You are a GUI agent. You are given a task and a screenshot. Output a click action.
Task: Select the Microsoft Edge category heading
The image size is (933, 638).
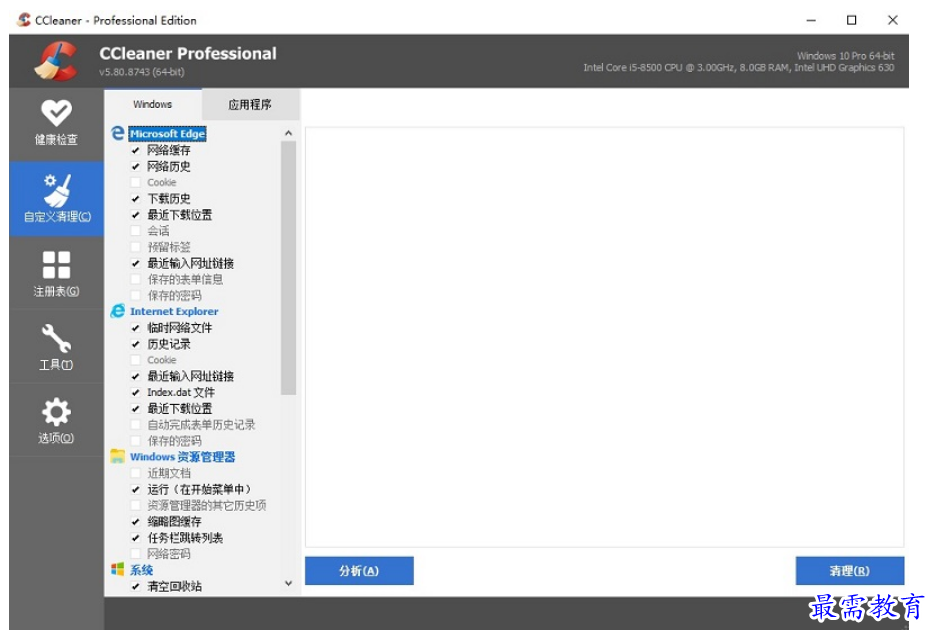(x=167, y=133)
